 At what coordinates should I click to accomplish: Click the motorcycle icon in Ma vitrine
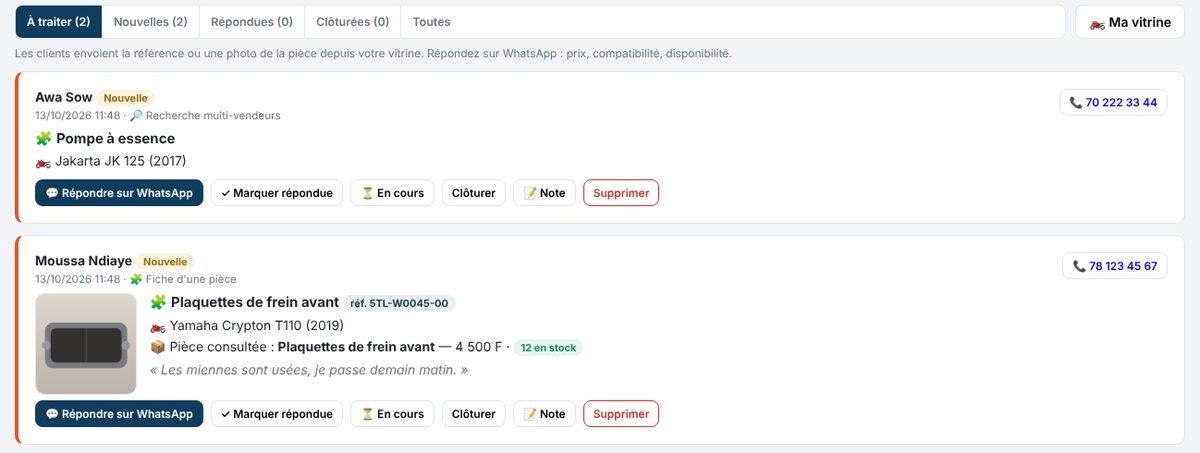coord(1097,22)
